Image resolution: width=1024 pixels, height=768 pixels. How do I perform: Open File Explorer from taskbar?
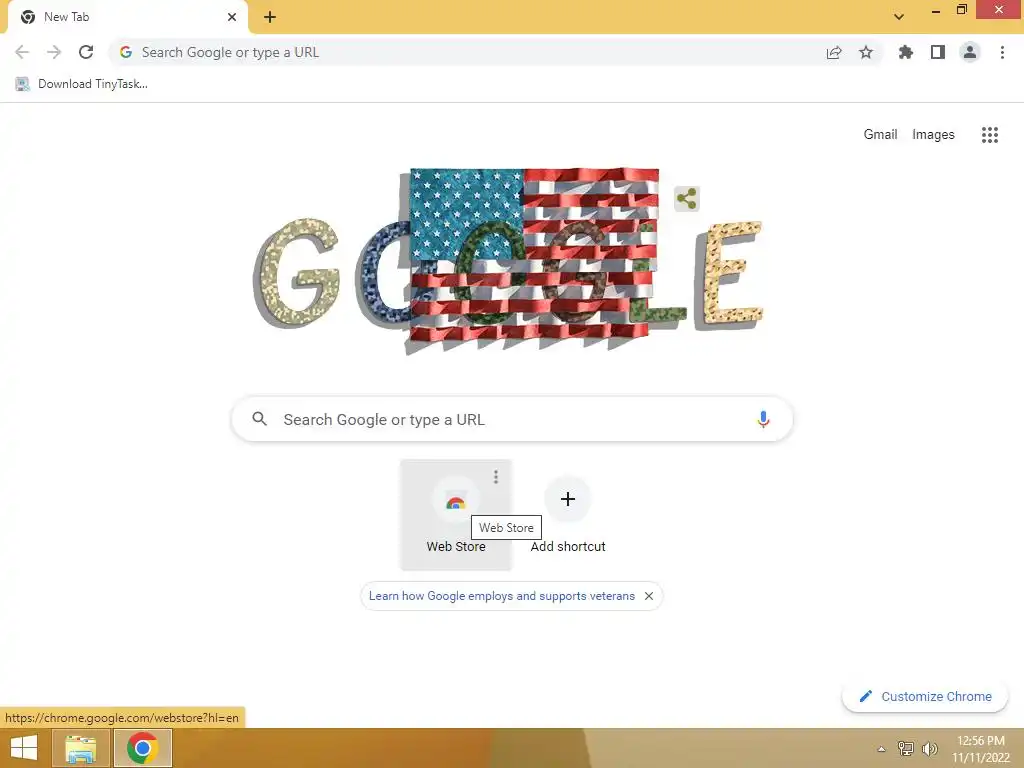coord(80,748)
